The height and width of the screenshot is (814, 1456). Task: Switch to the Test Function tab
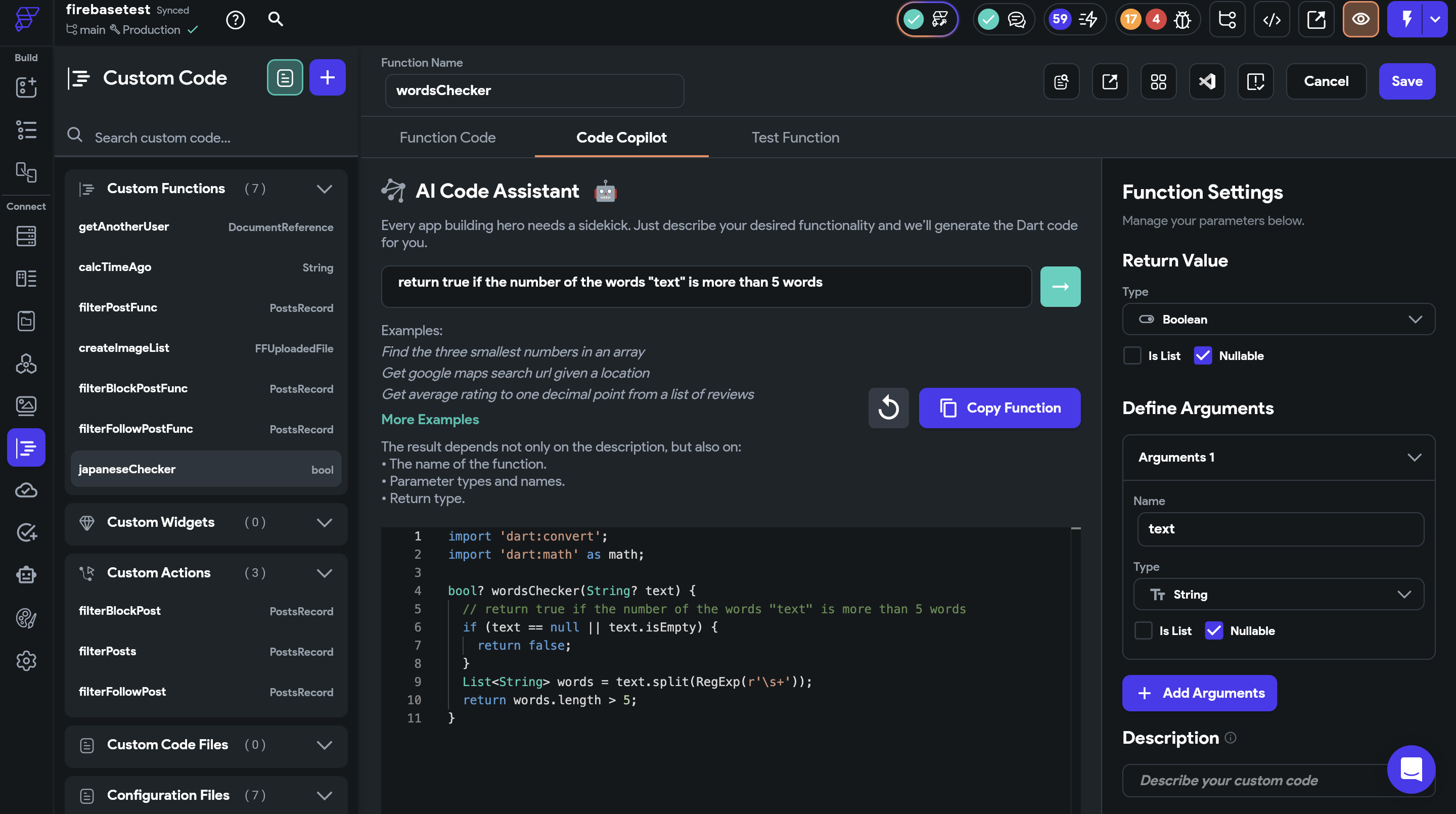click(x=795, y=138)
